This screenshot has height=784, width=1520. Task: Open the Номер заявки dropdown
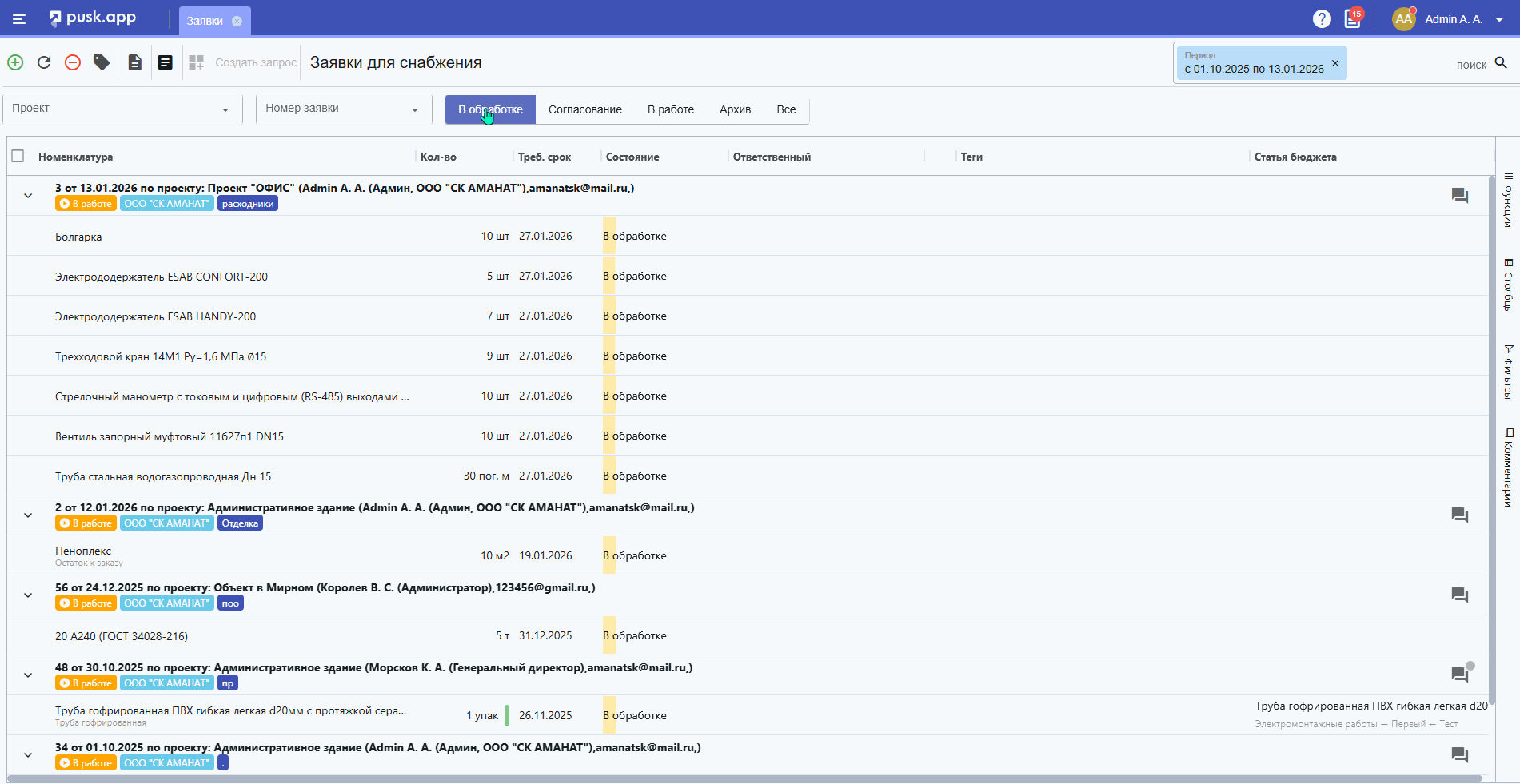tap(343, 109)
